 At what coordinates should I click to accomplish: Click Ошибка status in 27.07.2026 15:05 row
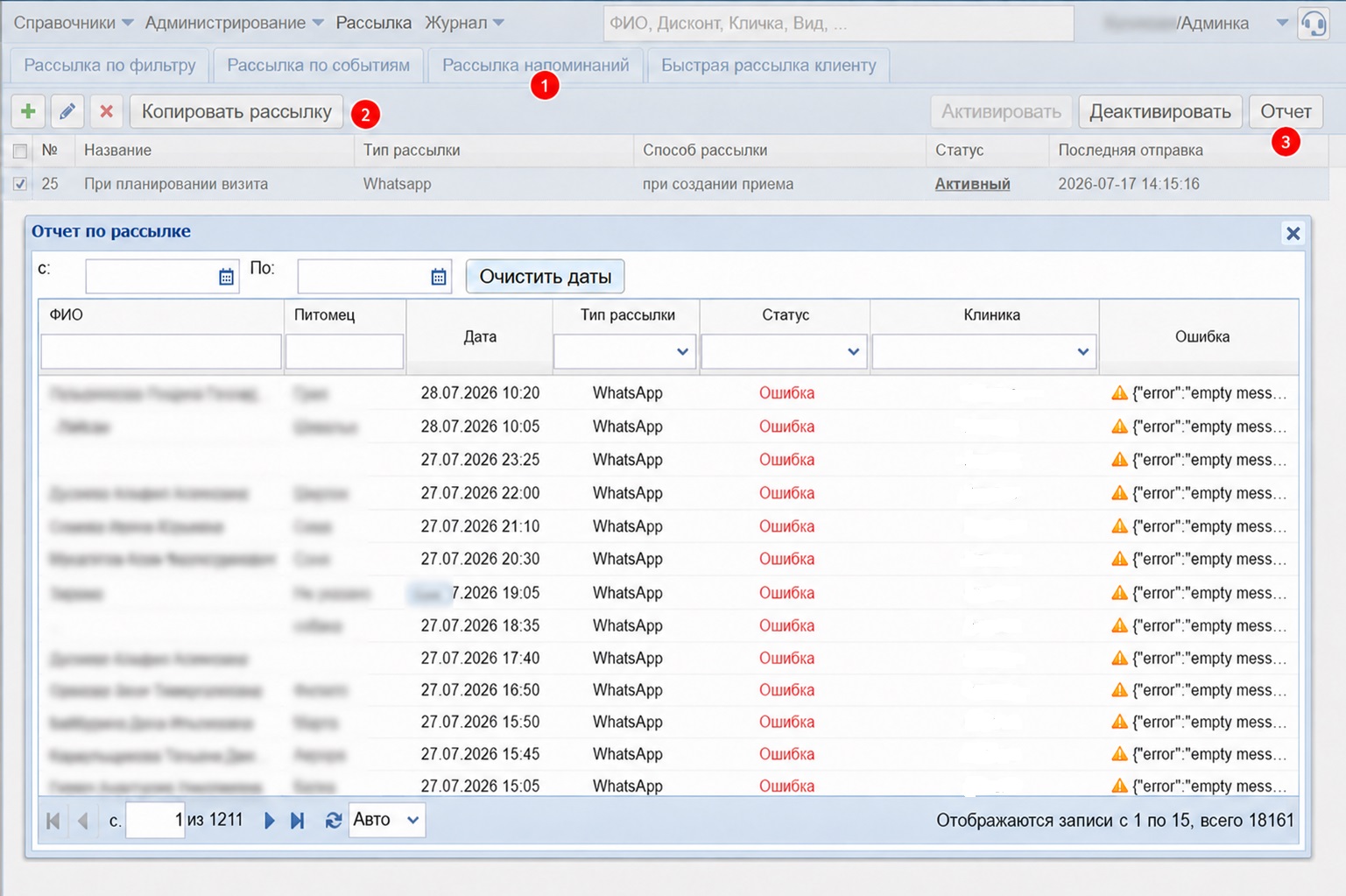(786, 786)
